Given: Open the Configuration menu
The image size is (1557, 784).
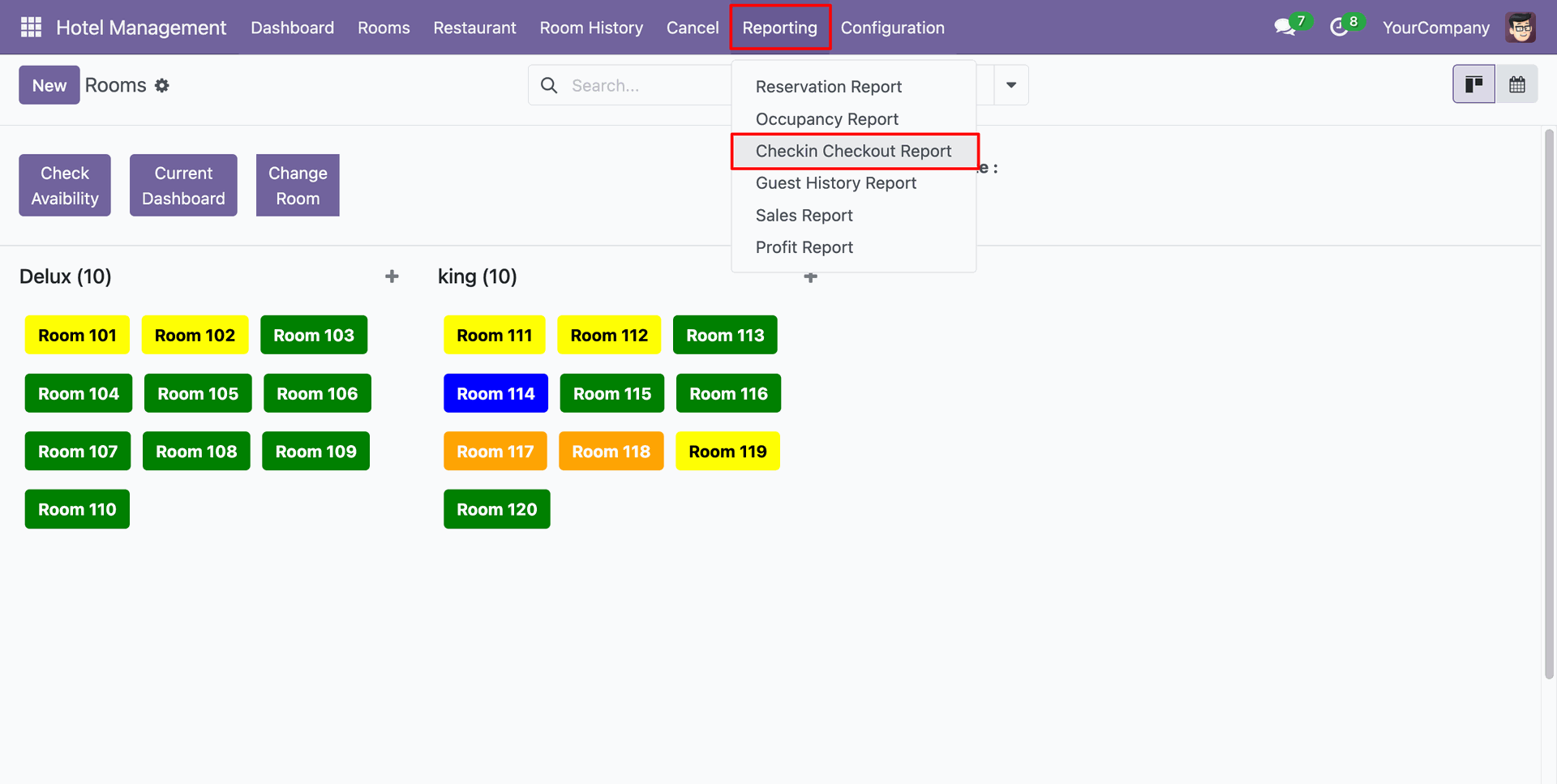Looking at the screenshot, I should [x=892, y=28].
